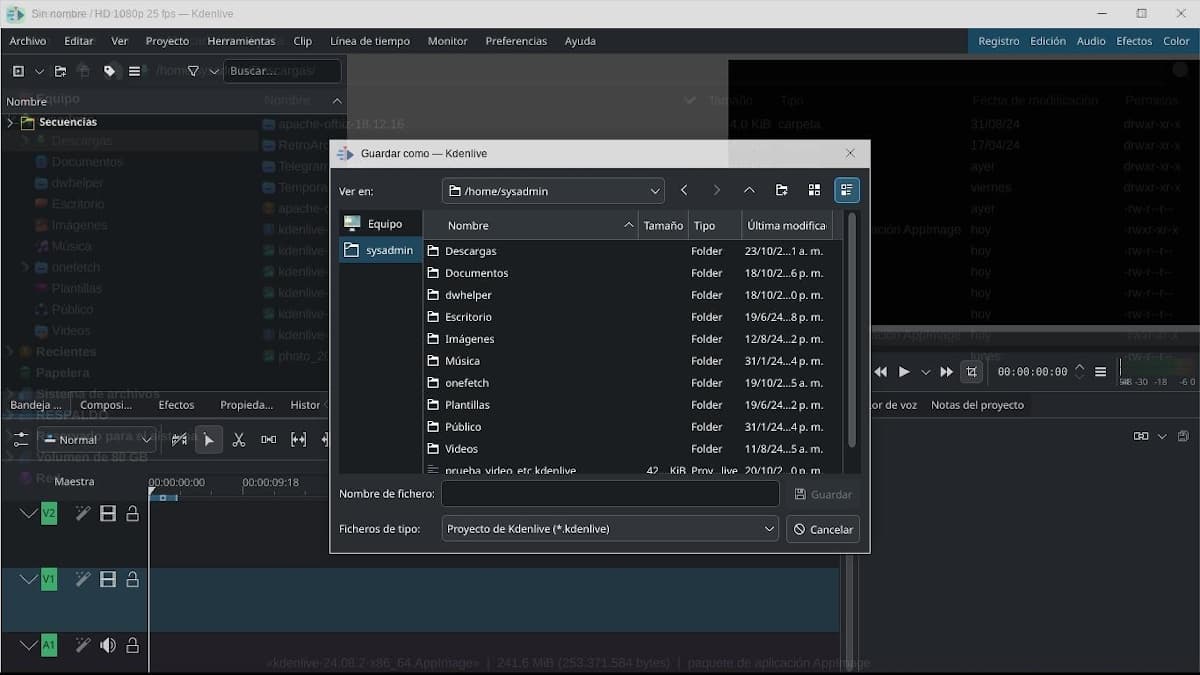
Task: Open the Proyecto menu
Action: 167,41
